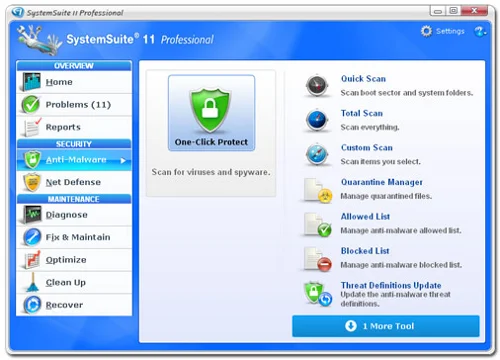Maximize the SystemSuite window
Viewport: 500px width, 360px height.
tap(453, 11)
